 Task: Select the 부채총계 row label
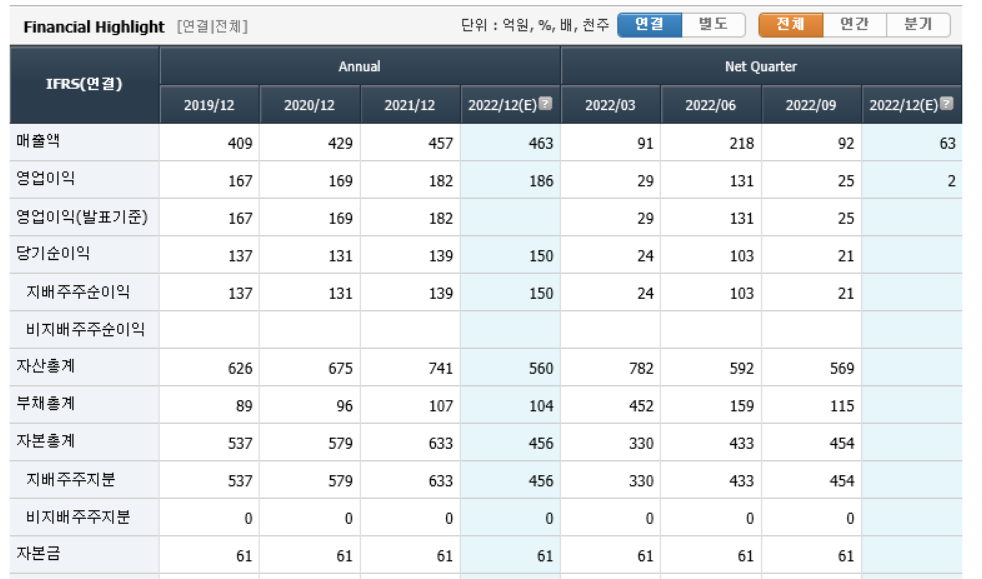click(45, 404)
